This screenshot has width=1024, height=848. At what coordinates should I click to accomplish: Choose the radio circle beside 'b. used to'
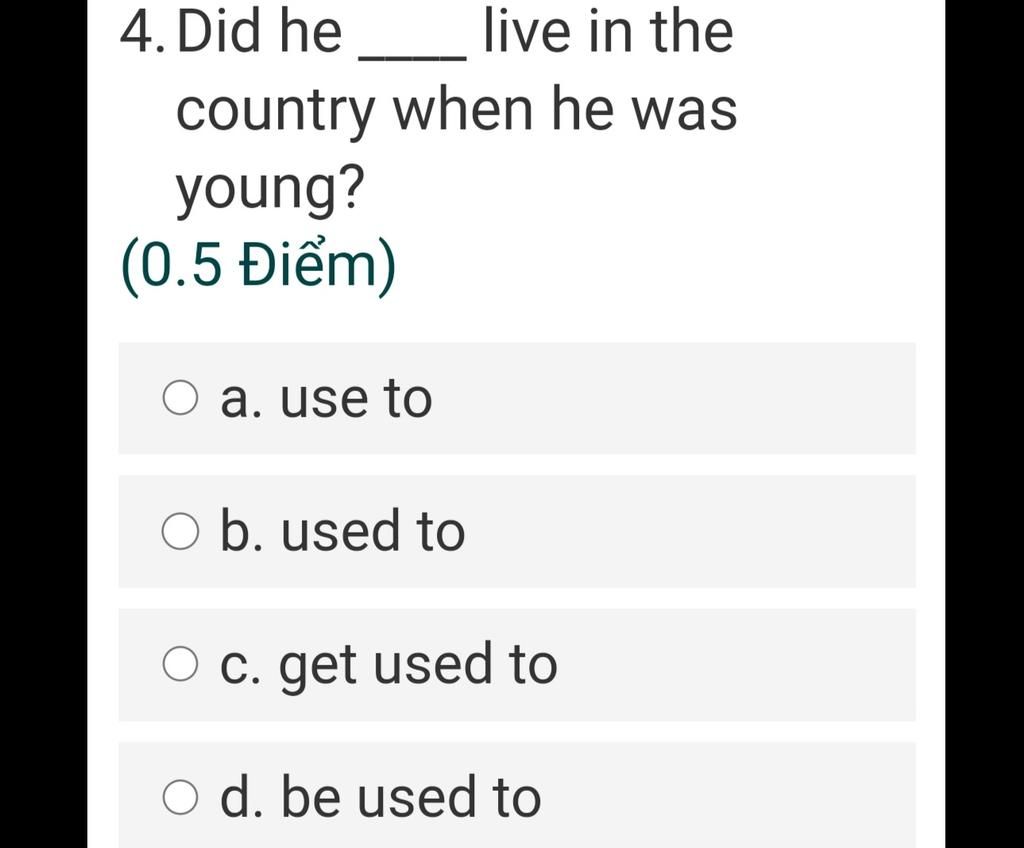click(180, 531)
